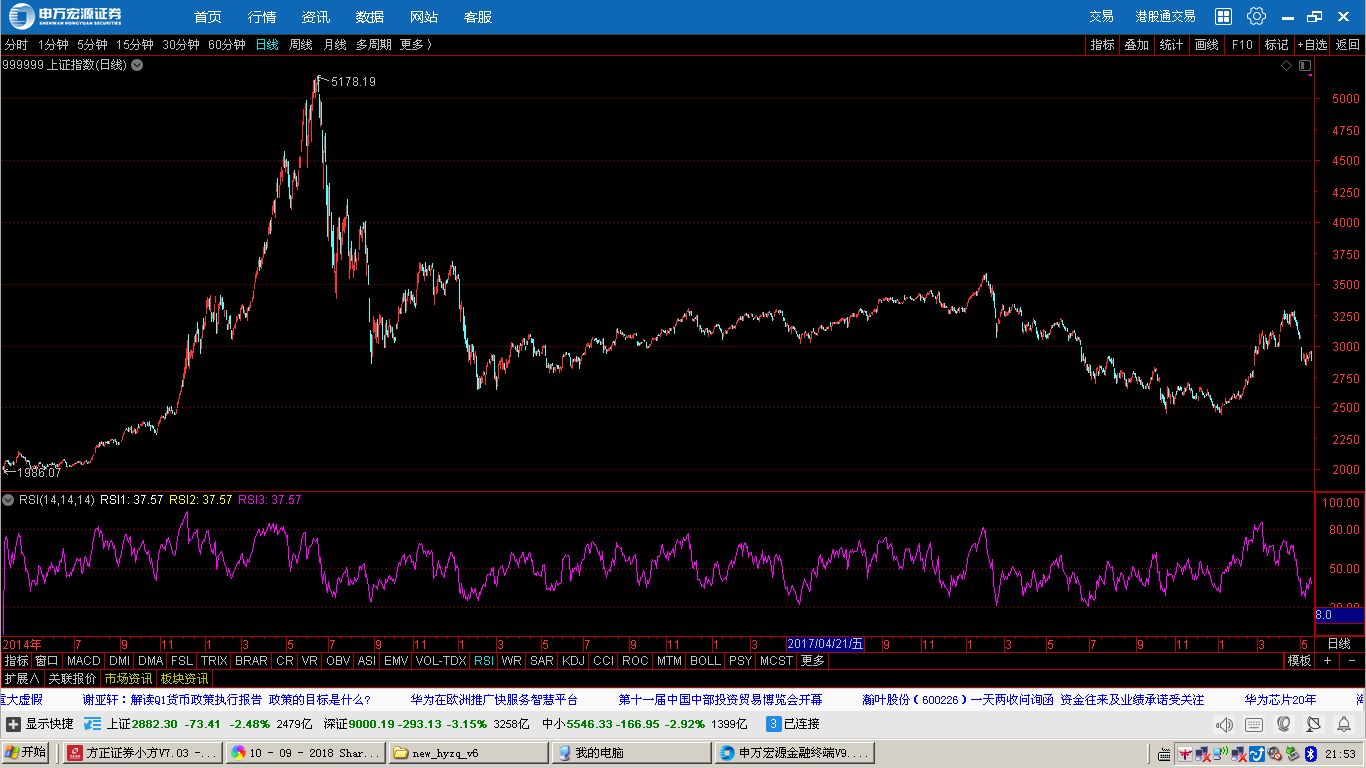Image resolution: width=1366 pixels, height=768 pixels.
Task: Click the Shenwan Hongyuan Securities logo
Action: pos(66,16)
